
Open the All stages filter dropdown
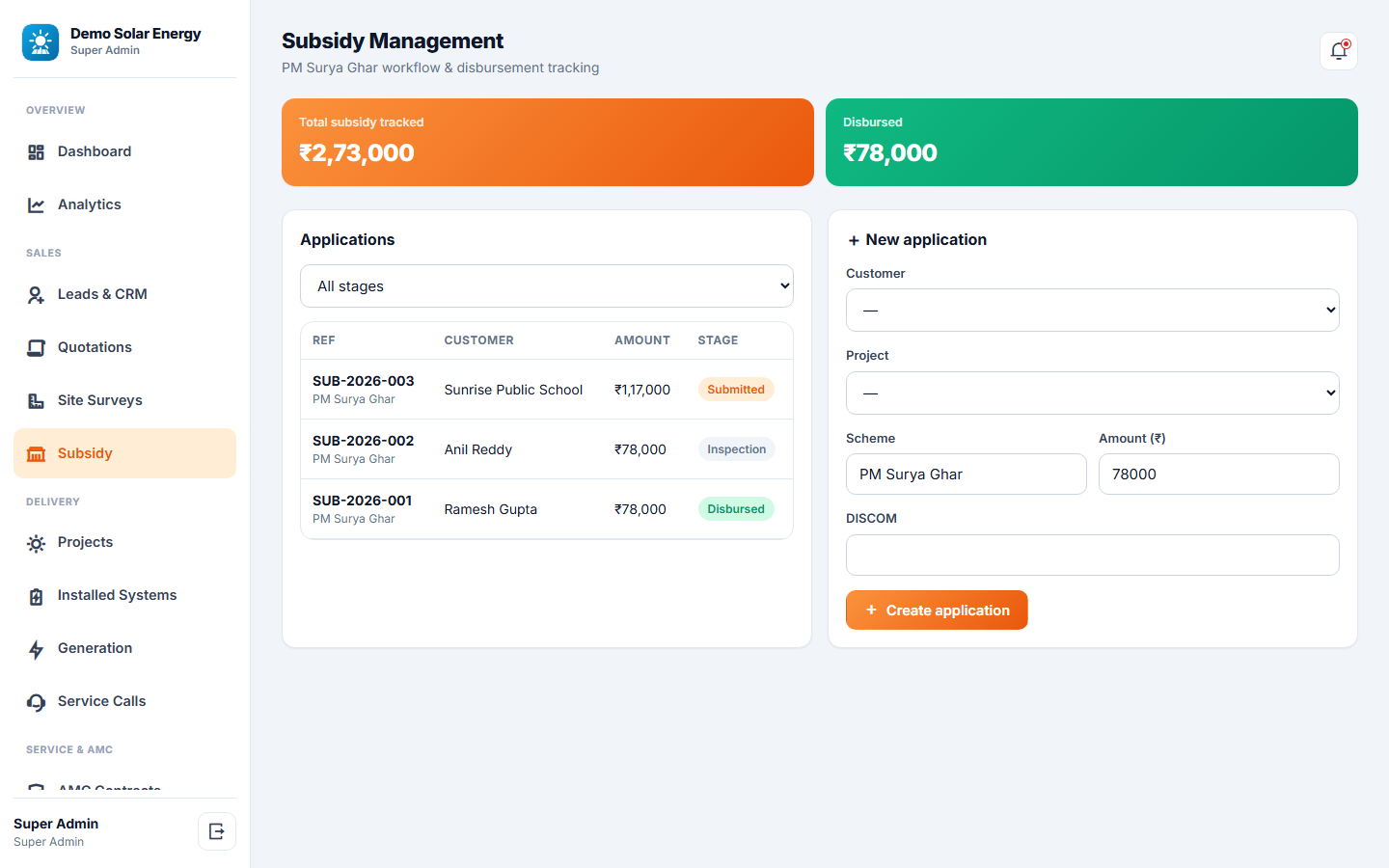coord(547,286)
